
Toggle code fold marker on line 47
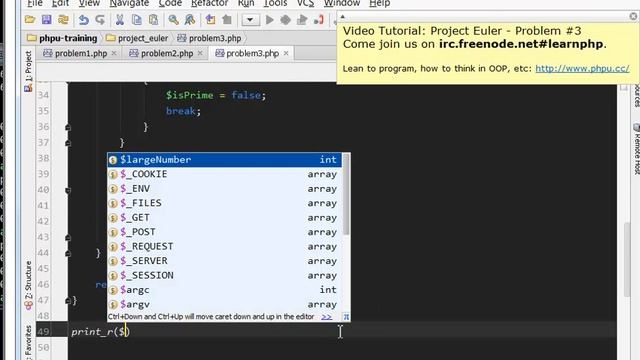tap(68, 301)
